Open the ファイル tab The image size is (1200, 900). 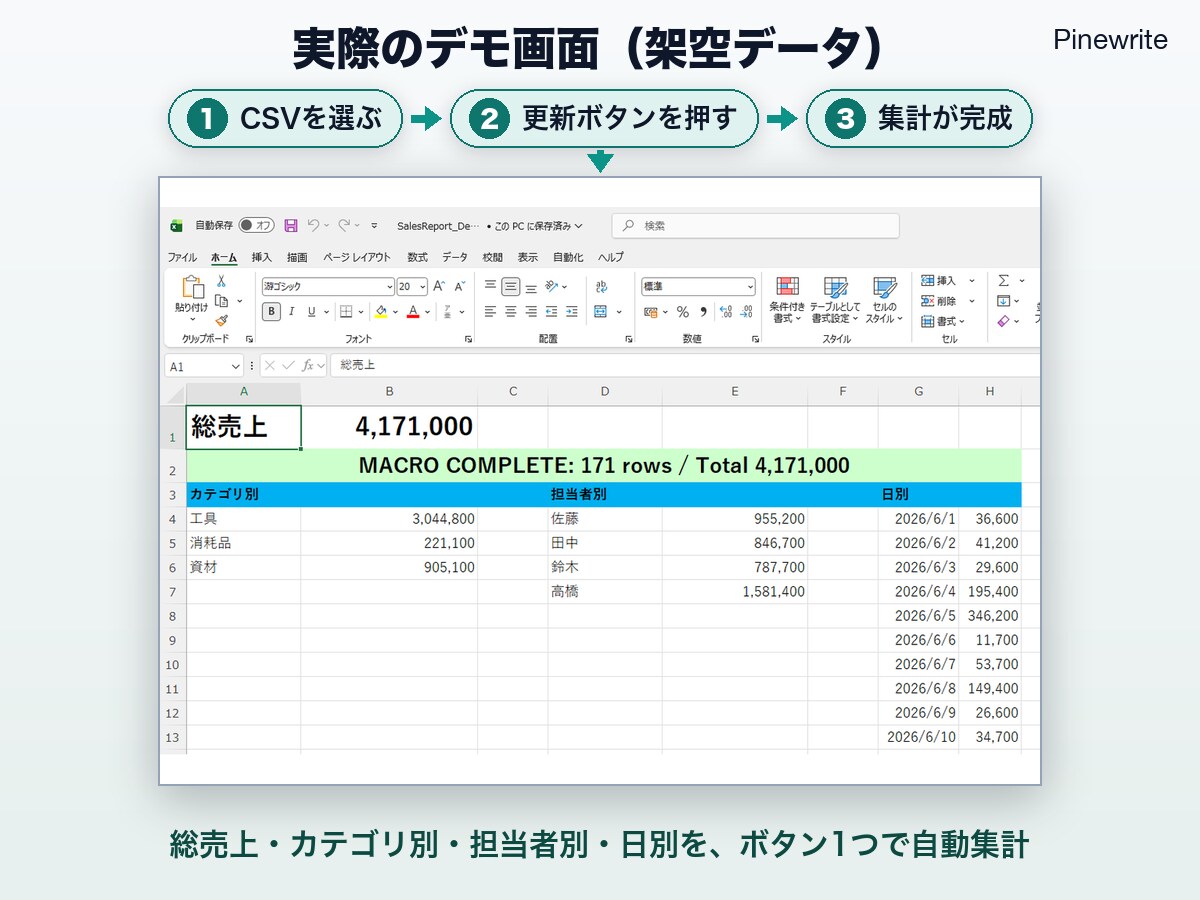[182, 258]
